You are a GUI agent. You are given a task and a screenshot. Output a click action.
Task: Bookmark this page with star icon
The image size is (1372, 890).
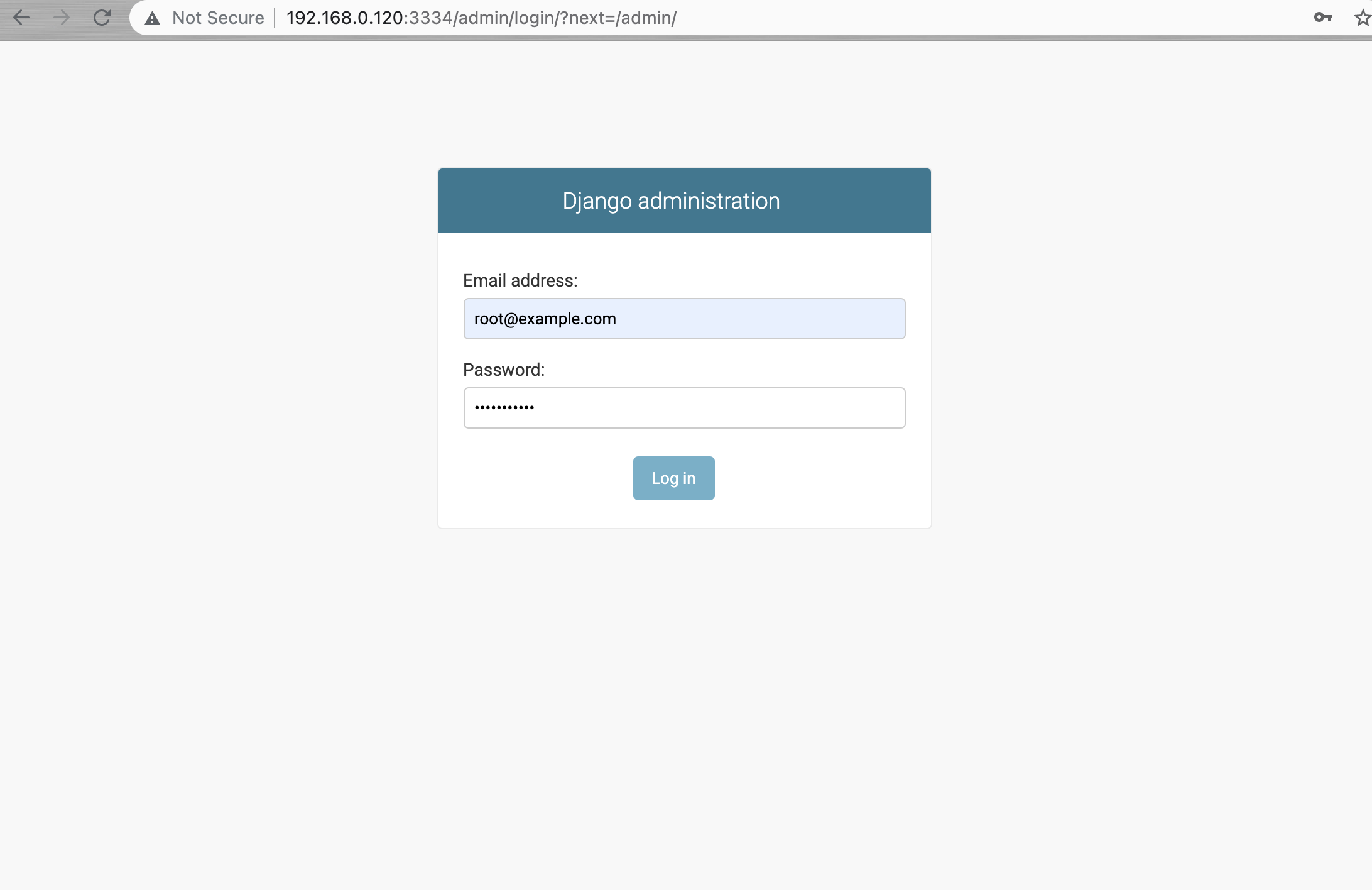pos(1362,18)
